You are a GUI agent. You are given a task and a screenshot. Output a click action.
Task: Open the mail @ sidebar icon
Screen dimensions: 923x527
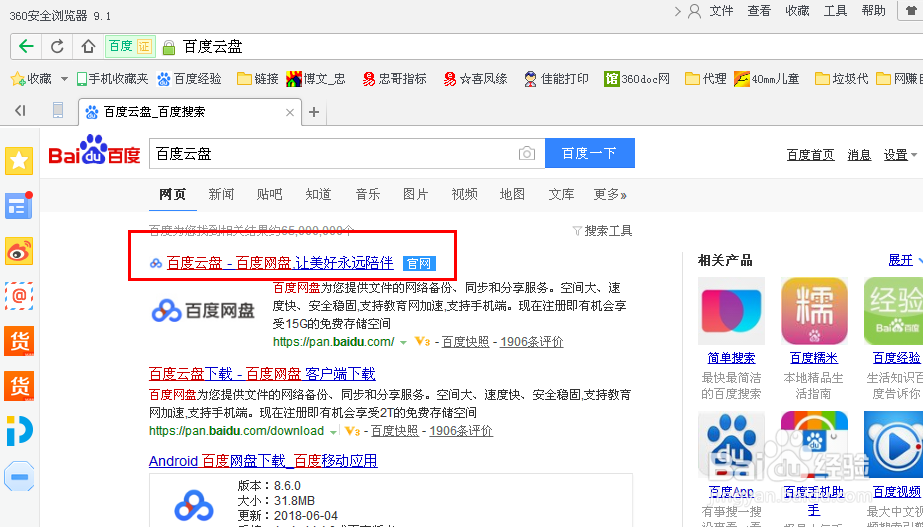pyautogui.click(x=19, y=296)
